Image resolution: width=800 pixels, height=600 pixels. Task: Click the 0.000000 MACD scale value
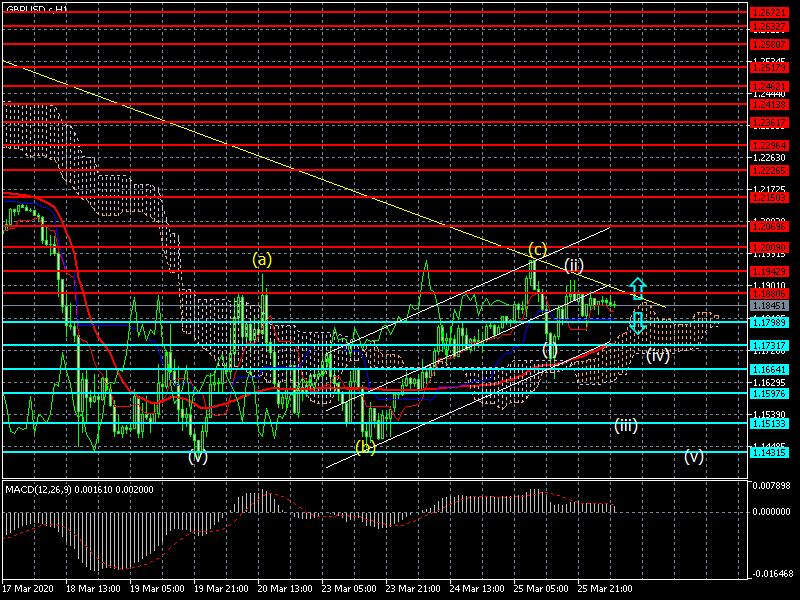[771, 511]
